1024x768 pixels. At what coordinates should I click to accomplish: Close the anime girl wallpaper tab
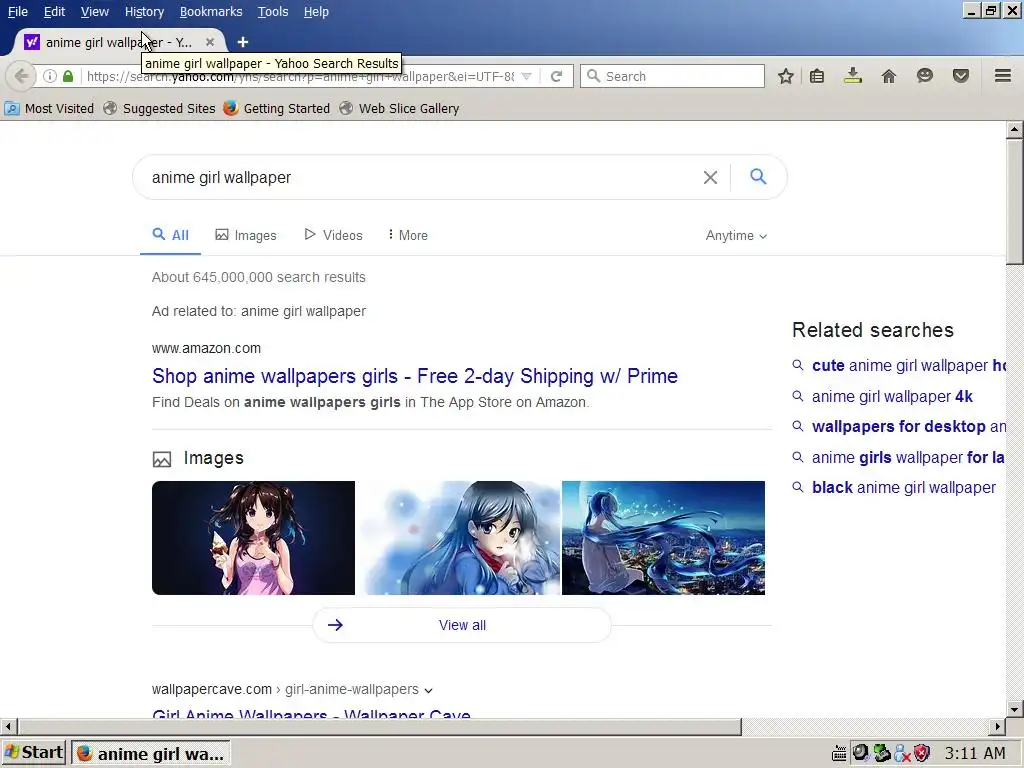click(x=210, y=42)
